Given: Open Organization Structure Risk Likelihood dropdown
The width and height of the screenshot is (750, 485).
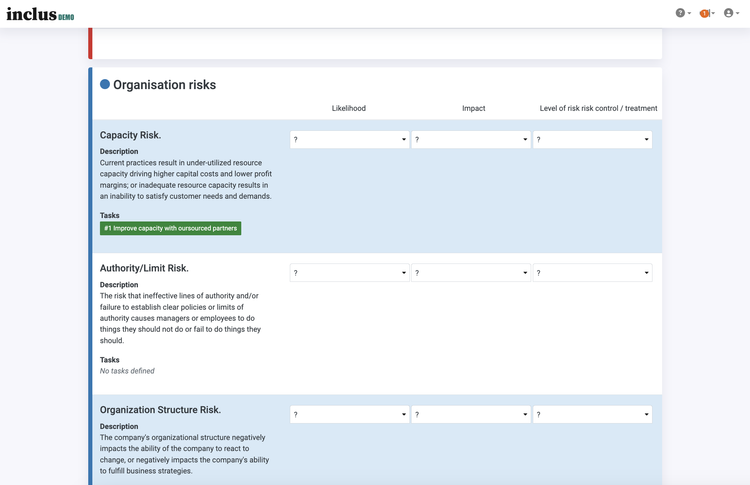Looking at the screenshot, I should pyautogui.click(x=350, y=414).
